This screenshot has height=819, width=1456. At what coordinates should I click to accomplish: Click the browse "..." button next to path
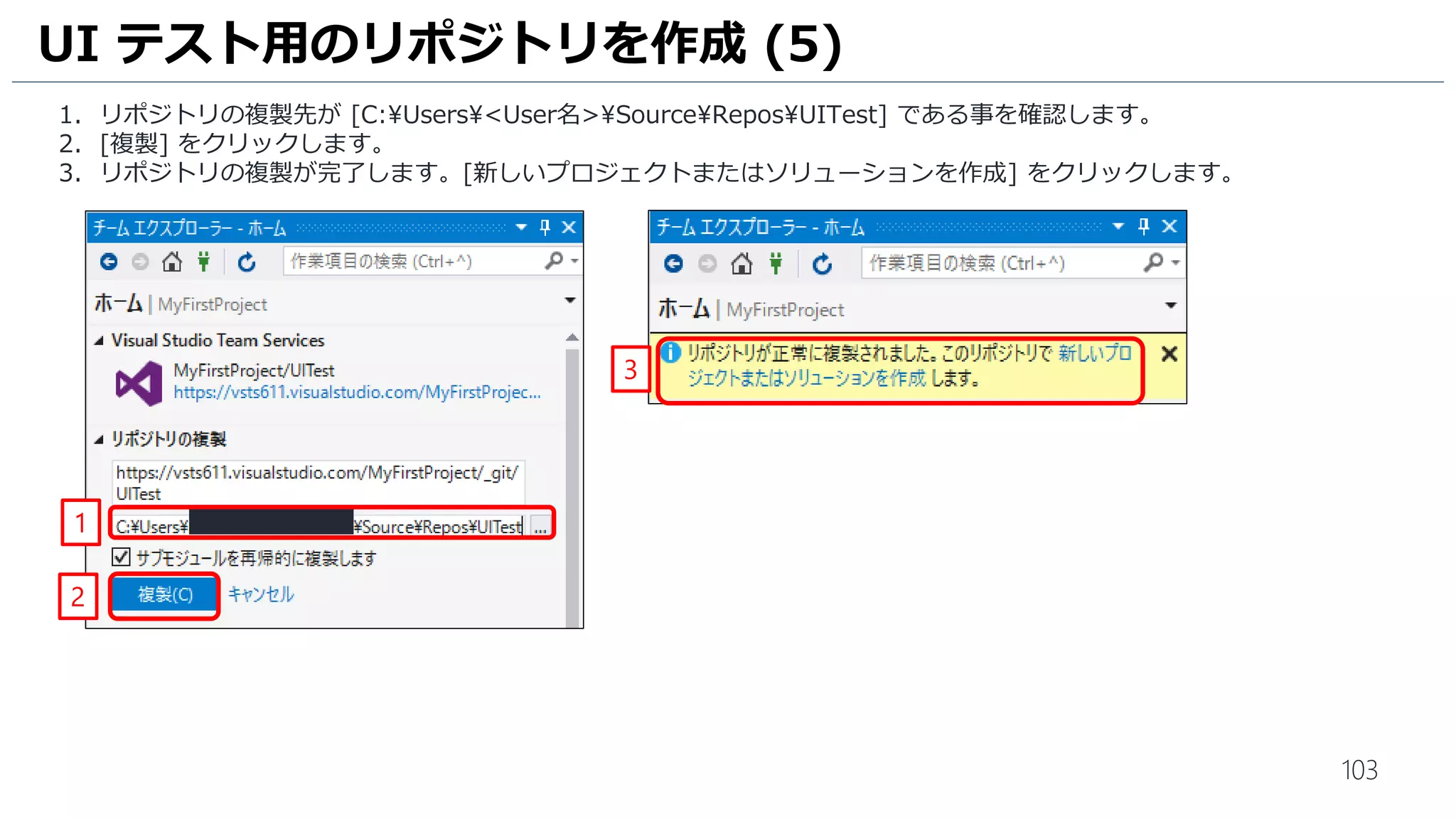[540, 527]
